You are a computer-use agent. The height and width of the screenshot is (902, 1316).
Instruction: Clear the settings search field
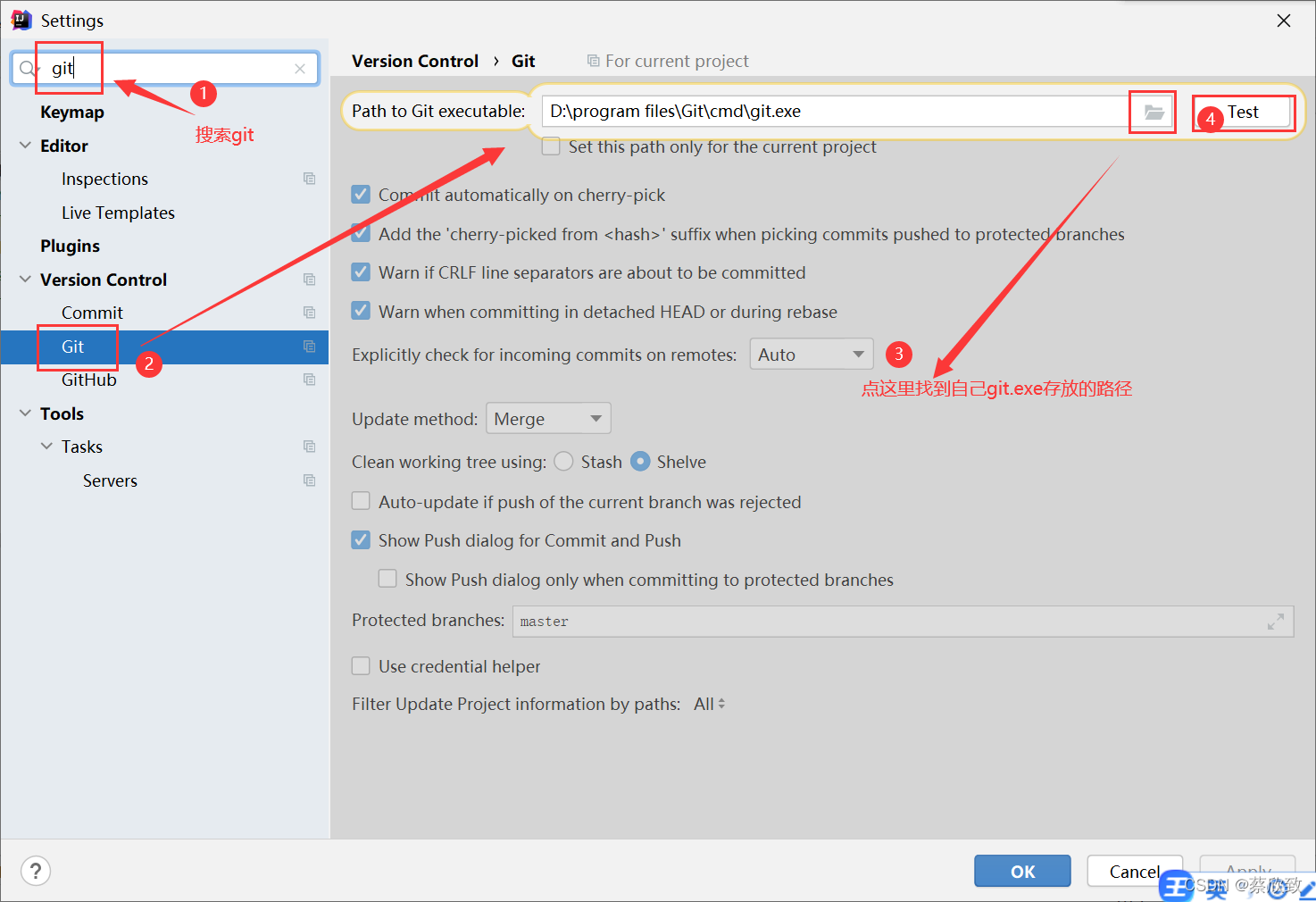click(x=300, y=69)
